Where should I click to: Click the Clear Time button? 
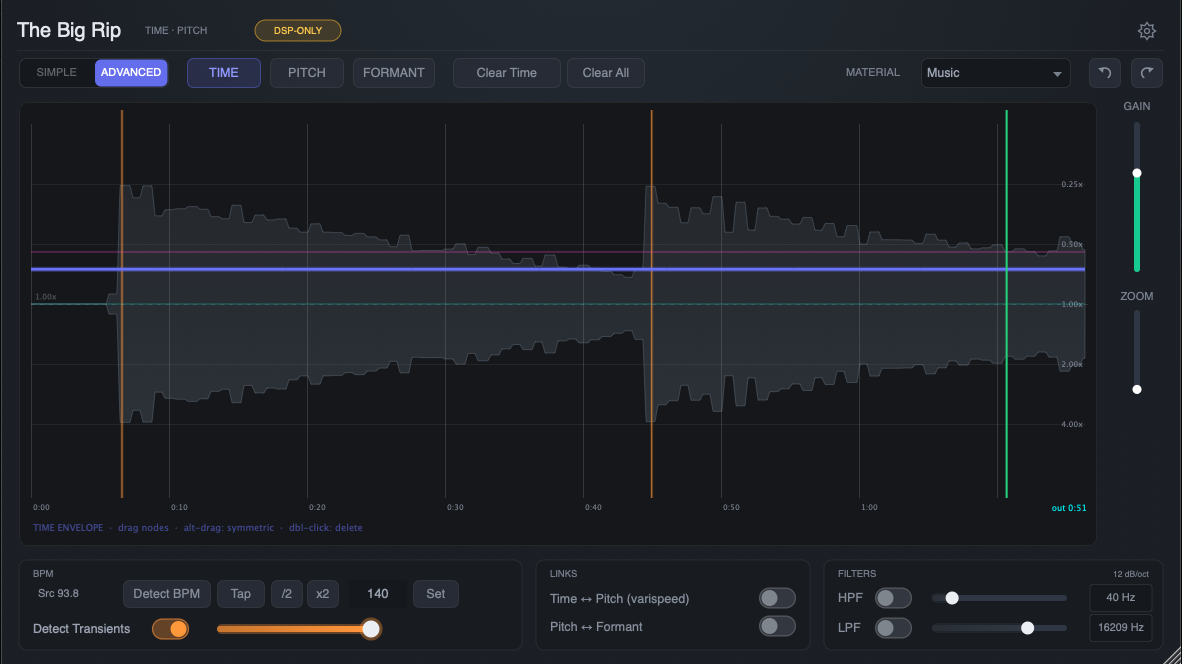pyautogui.click(x=507, y=73)
